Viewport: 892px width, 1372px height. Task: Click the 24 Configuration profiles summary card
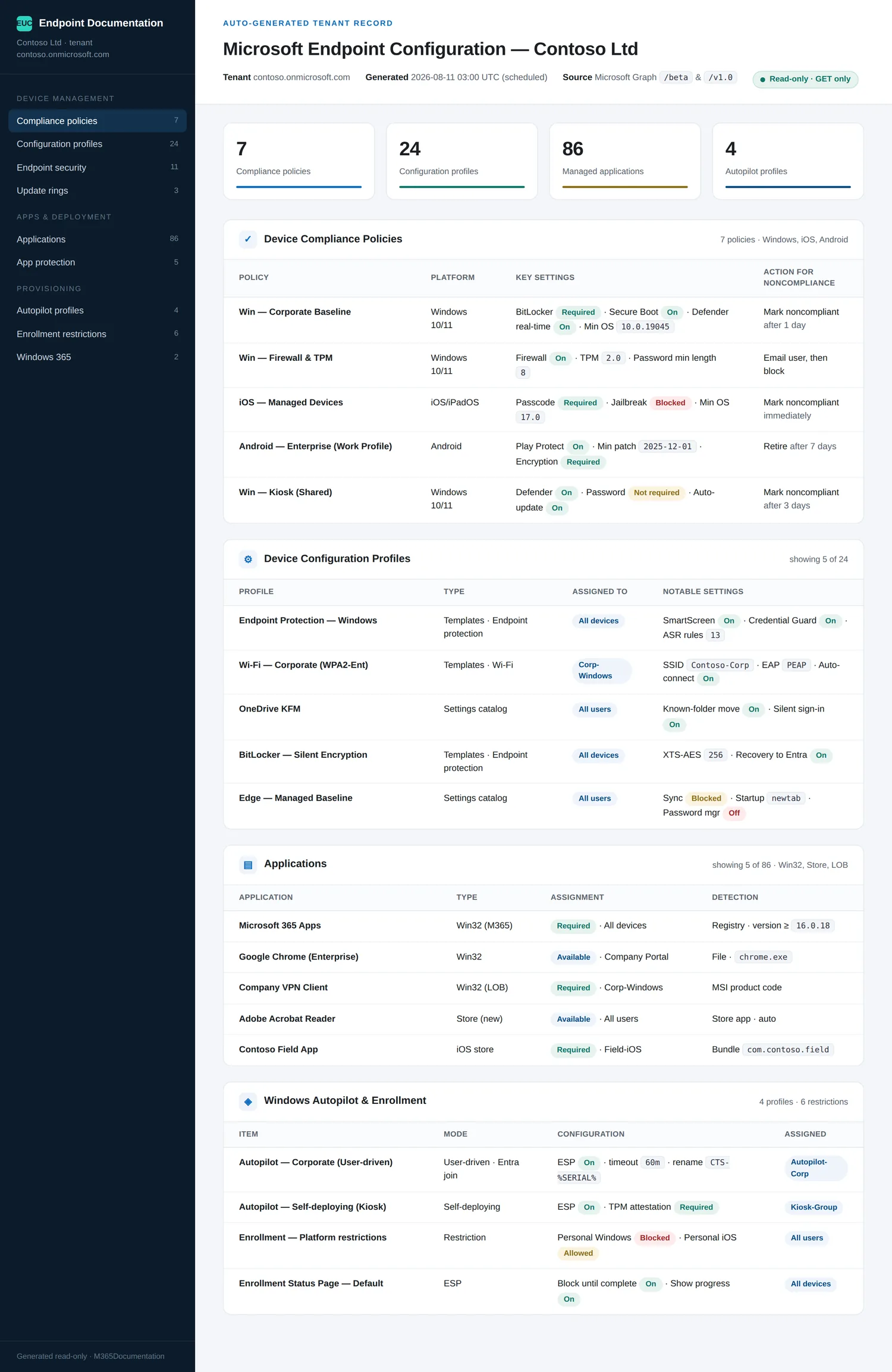click(x=461, y=161)
